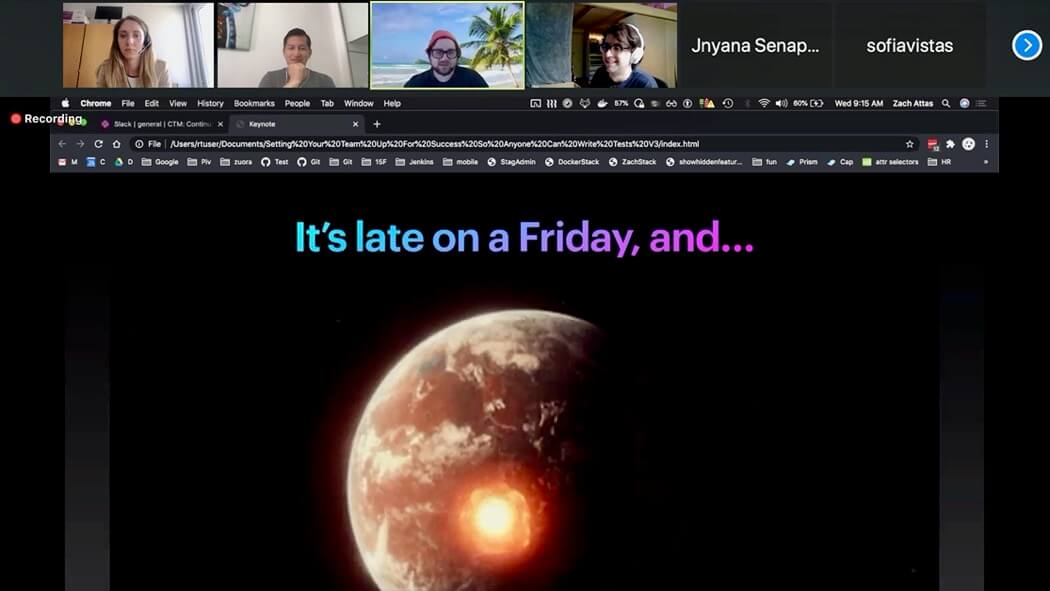Screen dimensions: 1050x591
Task: Open the Bookmarks menu
Action: [x=254, y=104]
